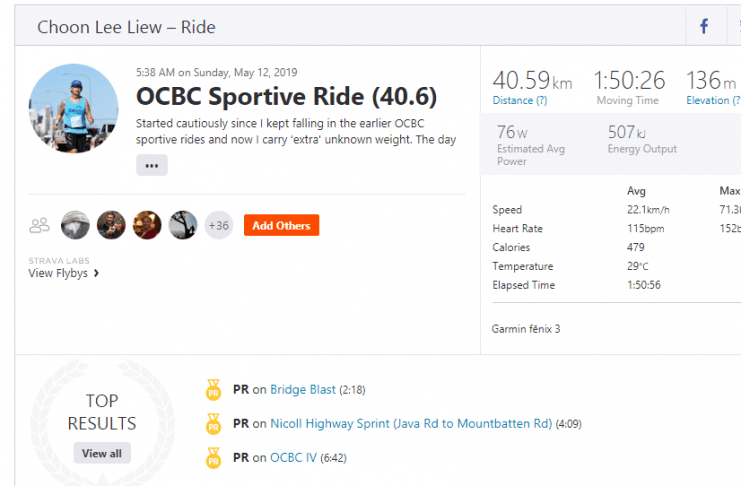Image resolution: width=741 pixels, height=486 pixels.
Task: Open the third rider's avatar
Action: [x=147, y=225]
